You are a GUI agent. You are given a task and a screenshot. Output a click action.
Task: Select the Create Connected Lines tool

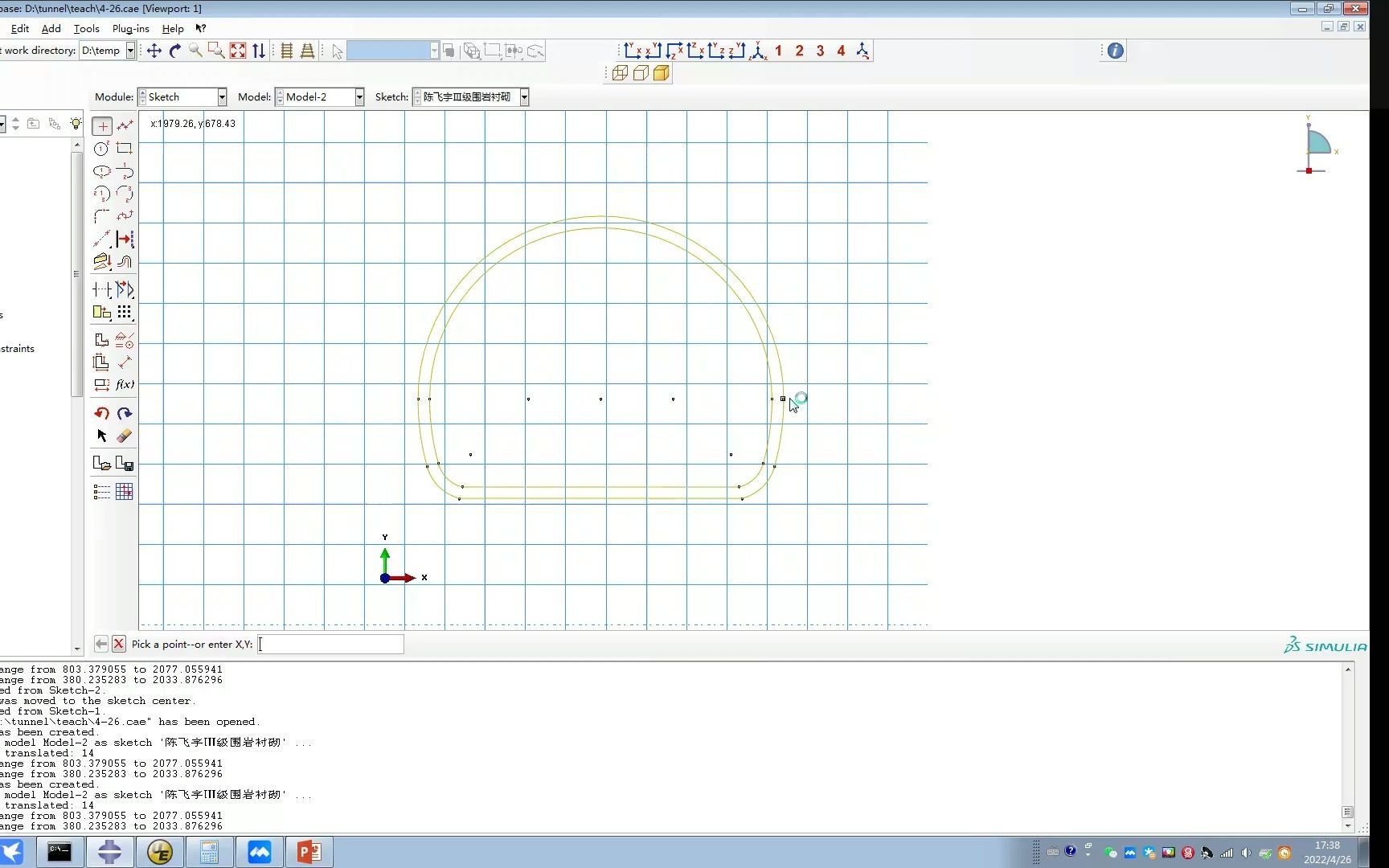click(x=125, y=126)
